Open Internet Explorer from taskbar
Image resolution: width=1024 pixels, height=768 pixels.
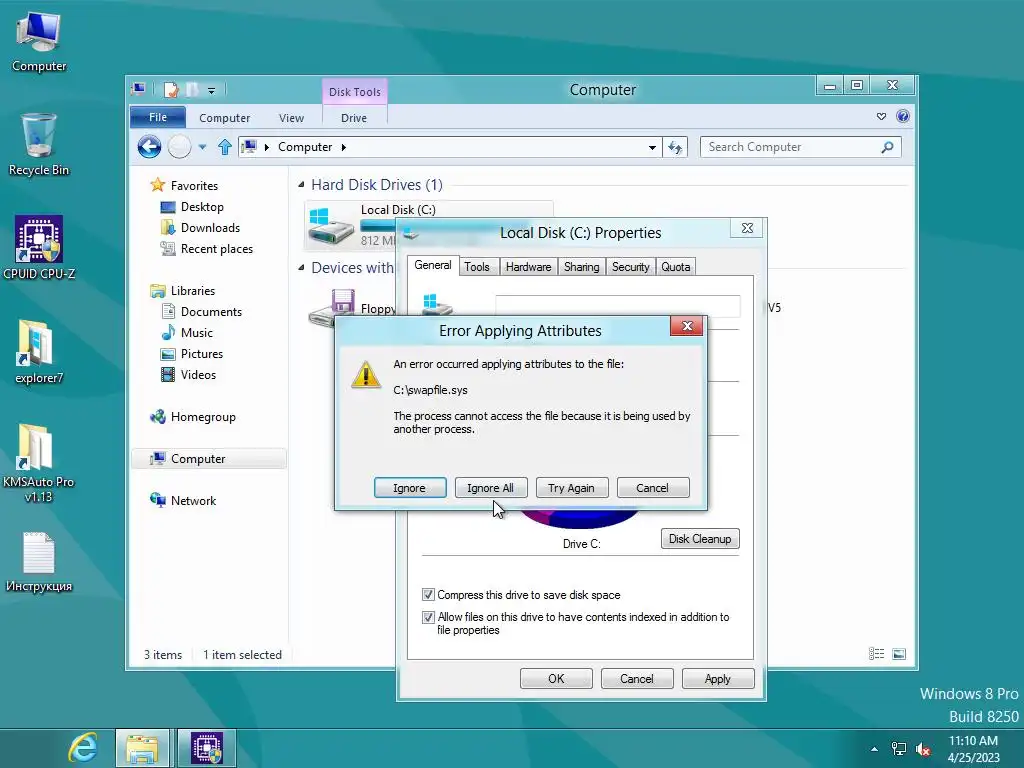click(84, 748)
